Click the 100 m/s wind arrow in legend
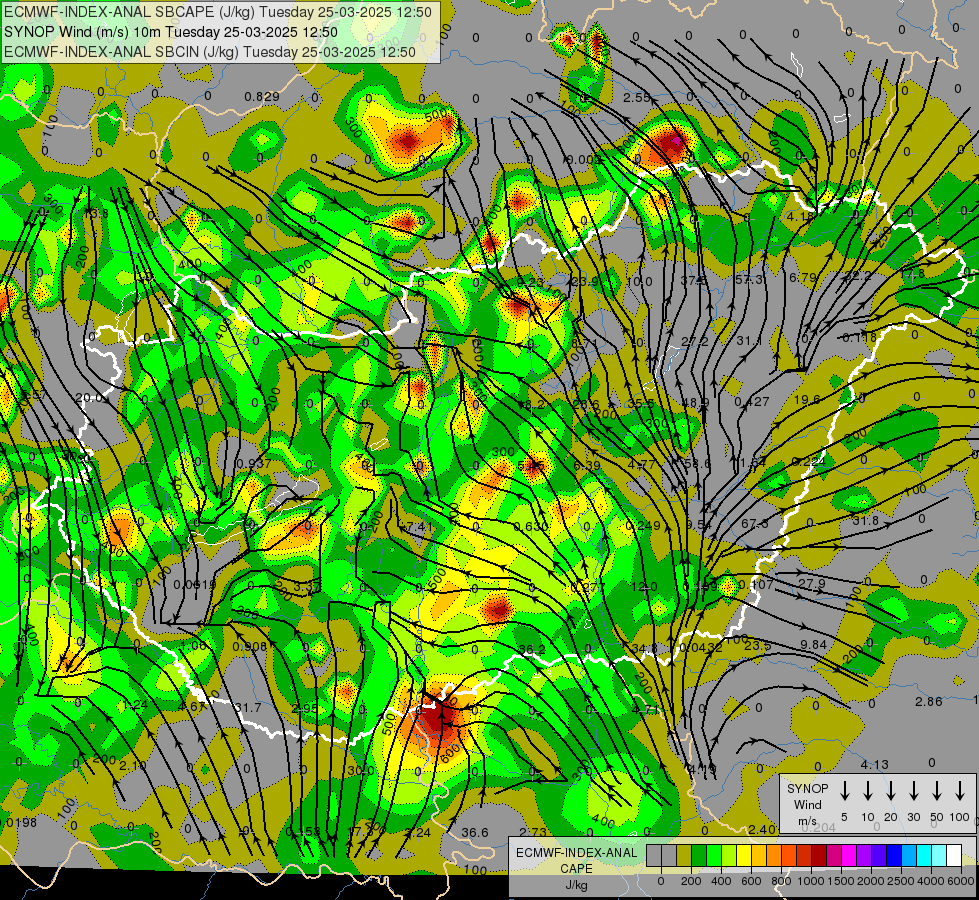 [960, 791]
